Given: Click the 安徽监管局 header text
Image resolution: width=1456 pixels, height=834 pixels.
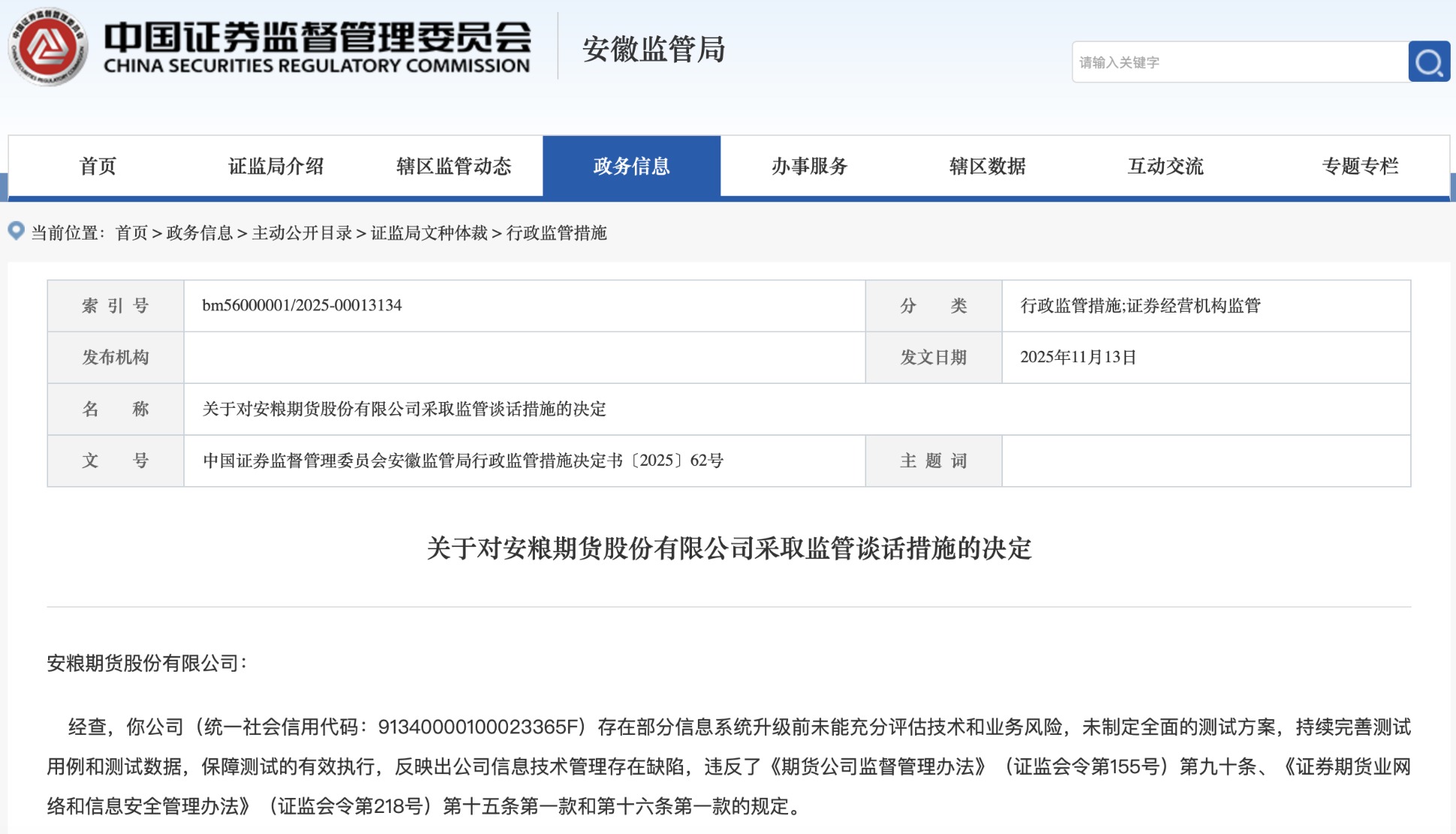Looking at the screenshot, I should click(654, 50).
